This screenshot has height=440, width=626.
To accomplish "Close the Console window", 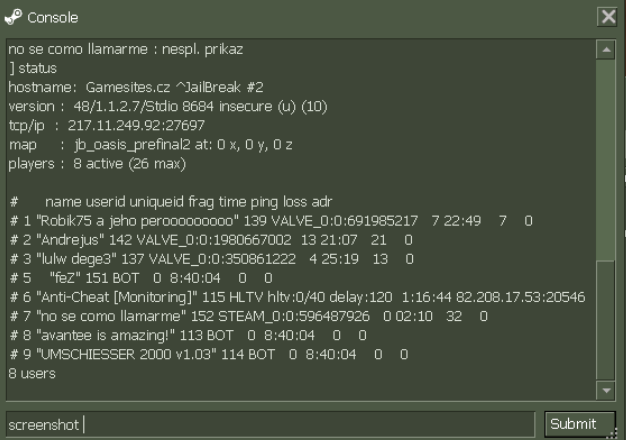I will point(606,16).
